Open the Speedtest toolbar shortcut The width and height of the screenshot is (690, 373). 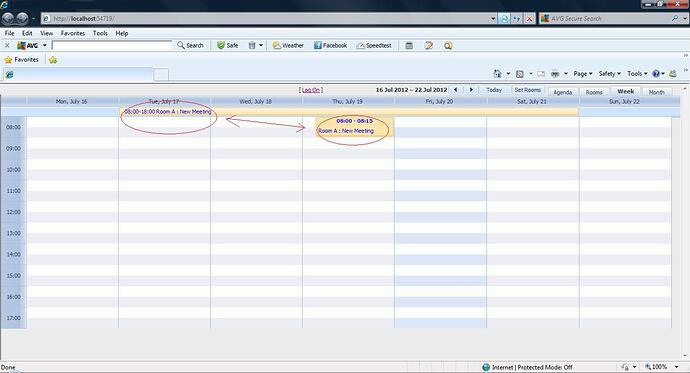pos(374,45)
